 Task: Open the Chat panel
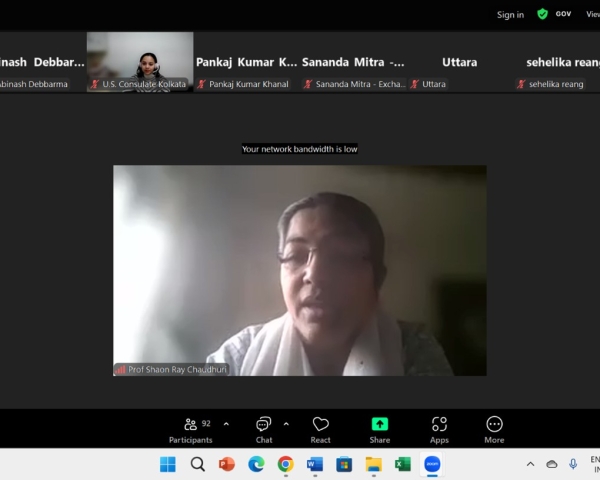[x=263, y=429]
